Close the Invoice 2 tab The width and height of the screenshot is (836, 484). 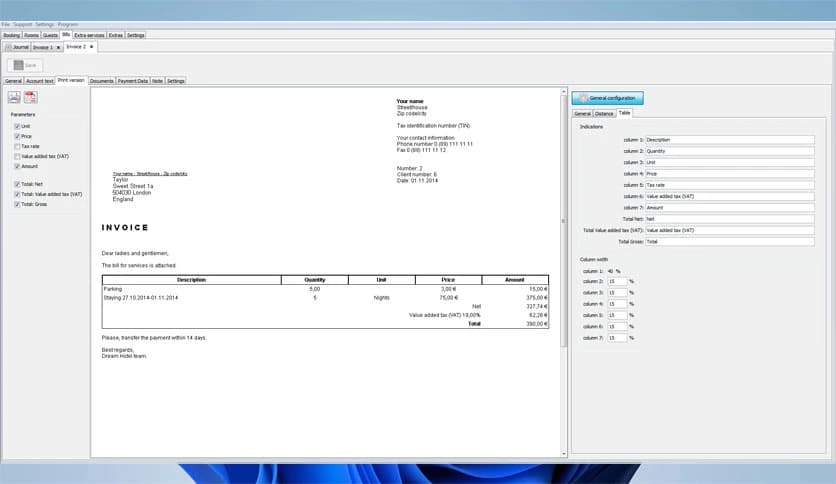point(92,46)
